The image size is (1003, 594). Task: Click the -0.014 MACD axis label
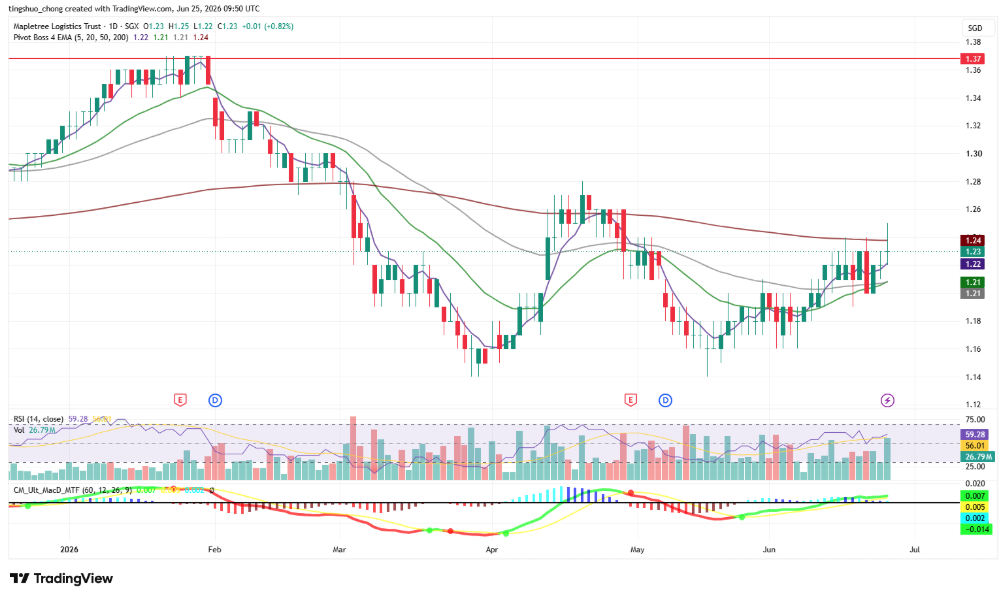point(976,529)
